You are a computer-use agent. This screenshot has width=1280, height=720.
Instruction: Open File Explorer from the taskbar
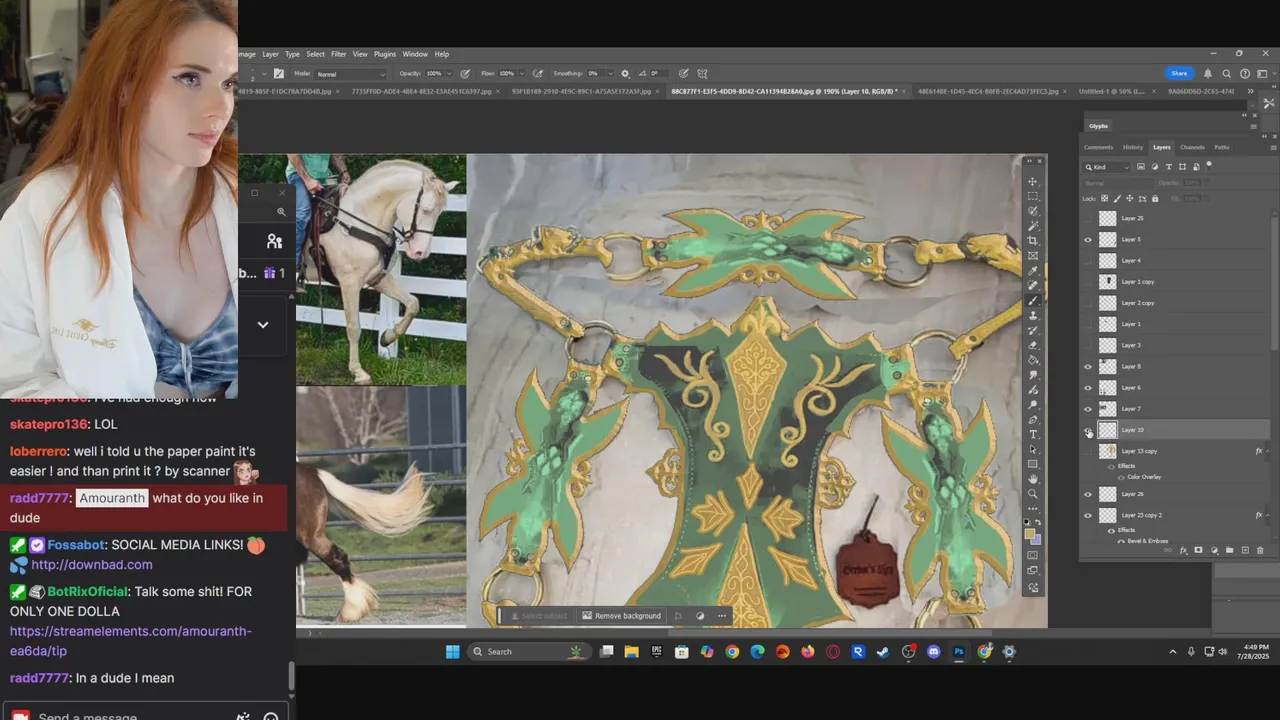(x=631, y=652)
